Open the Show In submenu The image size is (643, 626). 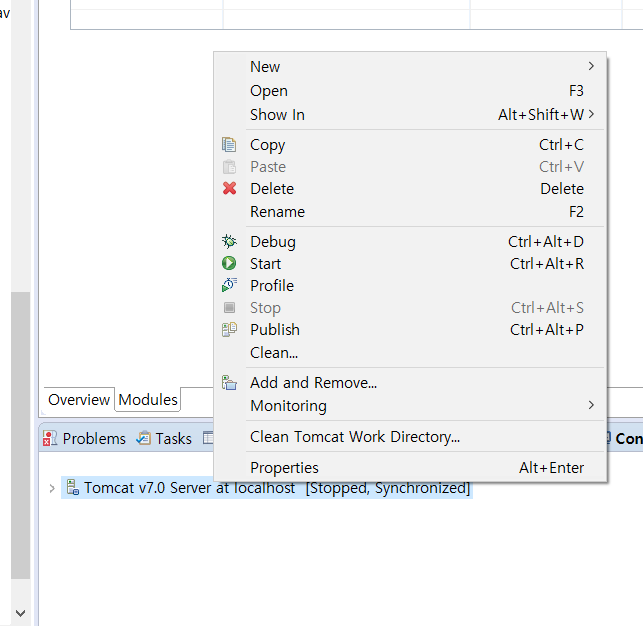tap(410, 115)
